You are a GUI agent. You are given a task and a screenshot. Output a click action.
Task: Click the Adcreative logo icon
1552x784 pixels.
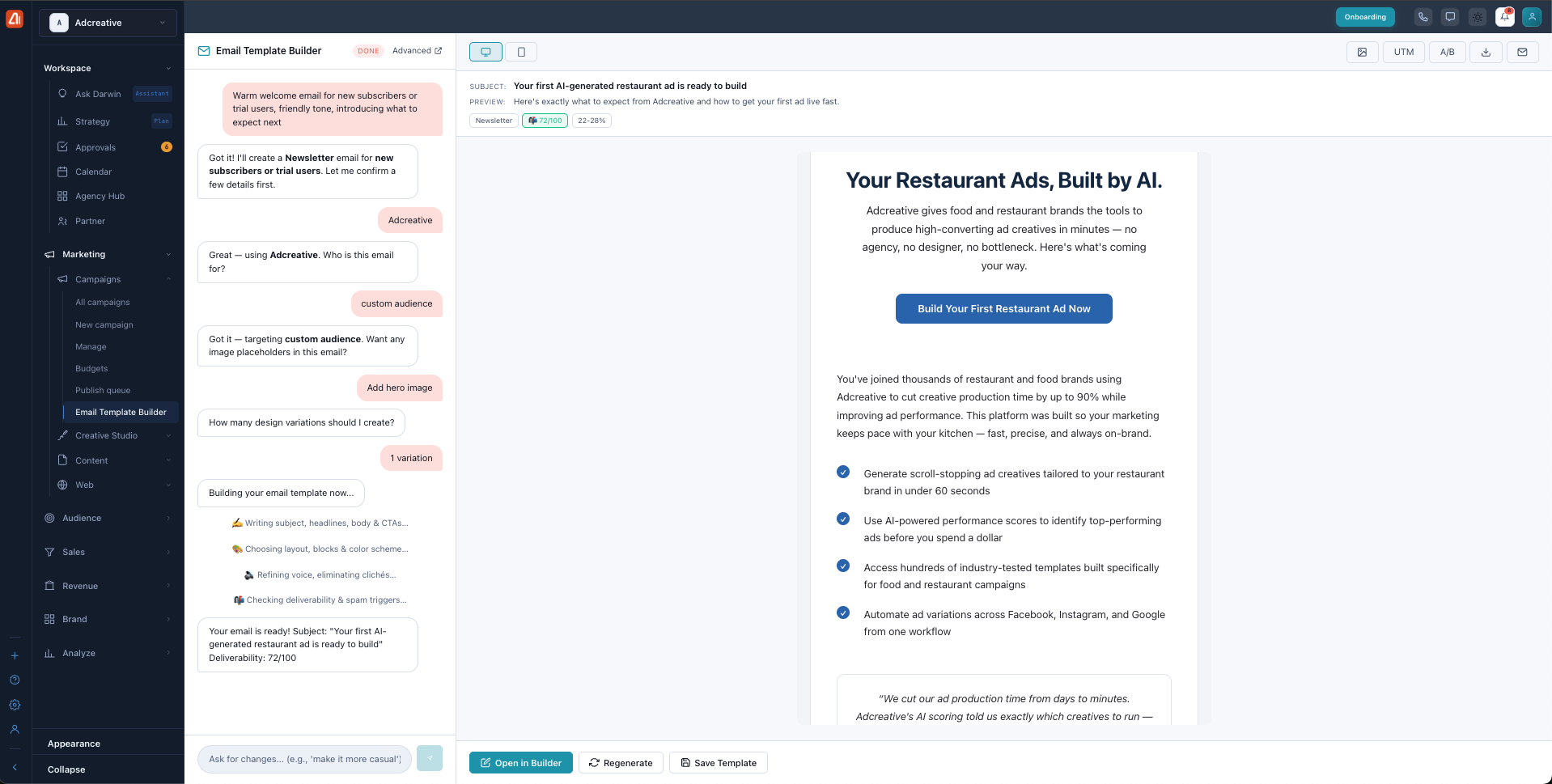point(15,19)
